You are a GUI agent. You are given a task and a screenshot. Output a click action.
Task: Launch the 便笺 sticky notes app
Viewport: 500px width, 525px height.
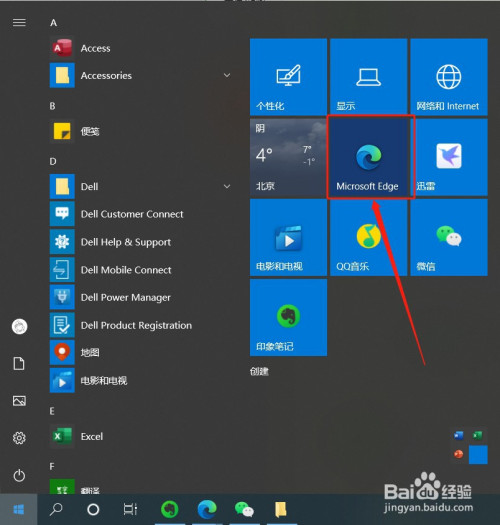[x=141, y=131]
